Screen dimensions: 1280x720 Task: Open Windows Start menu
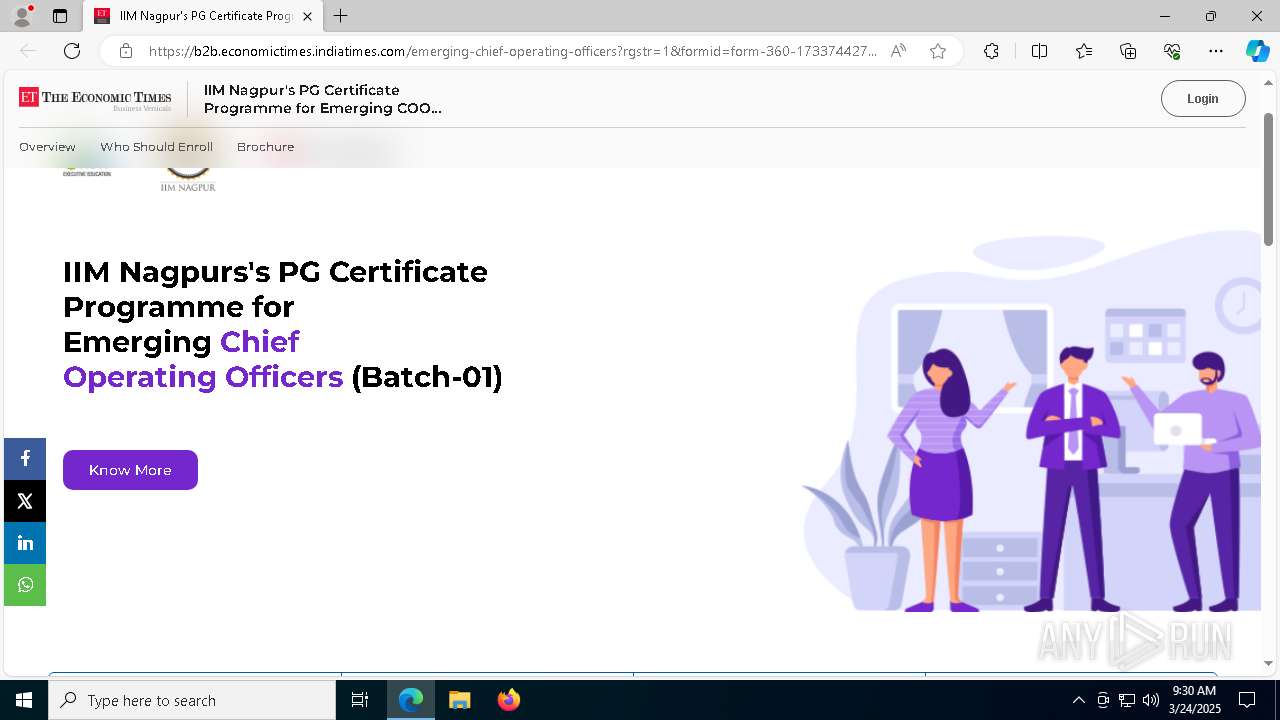[24, 700]
